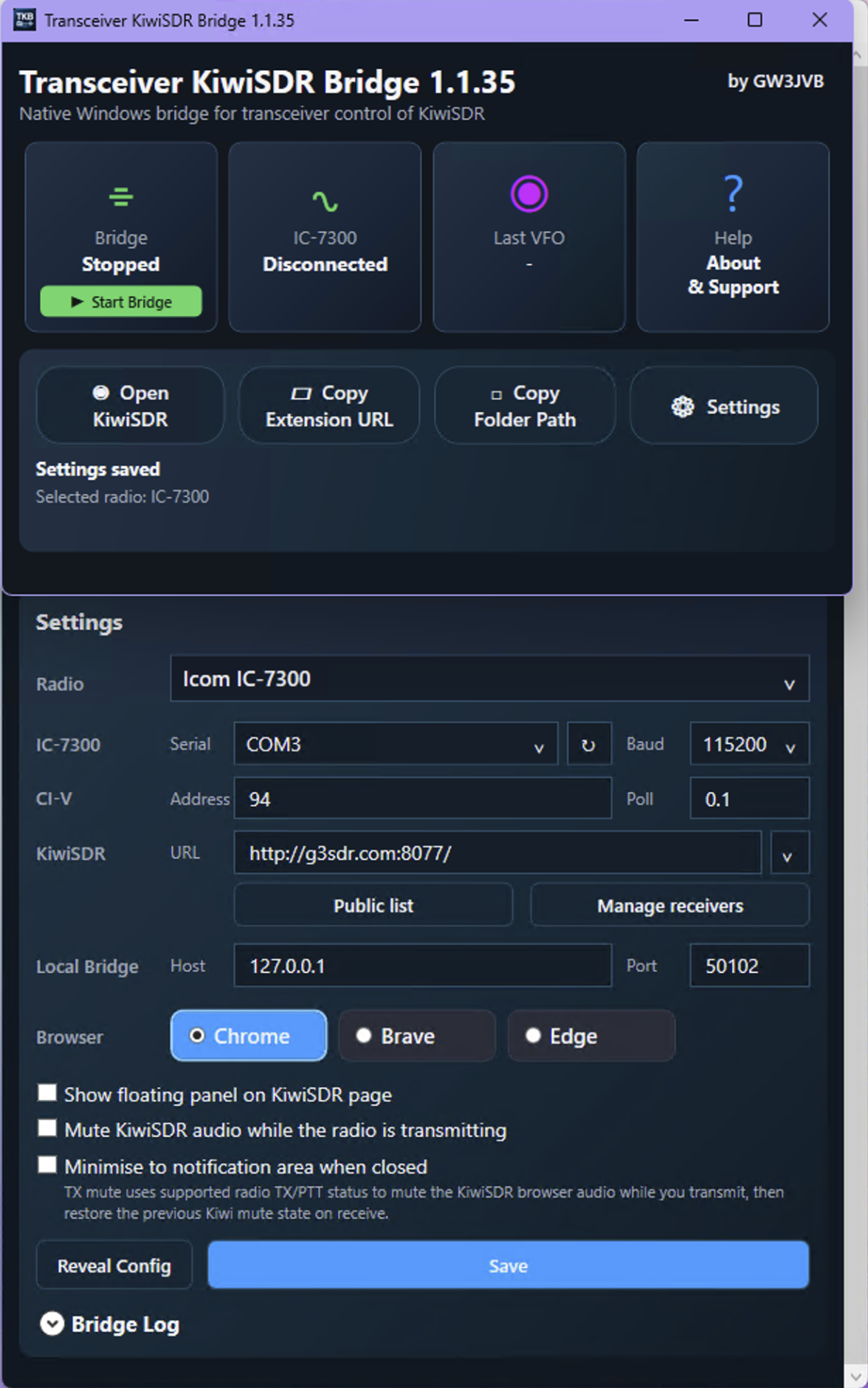868x1388 pixels.
Task: Click the Local Bridge Host field
Action: (x=423, y=966)
